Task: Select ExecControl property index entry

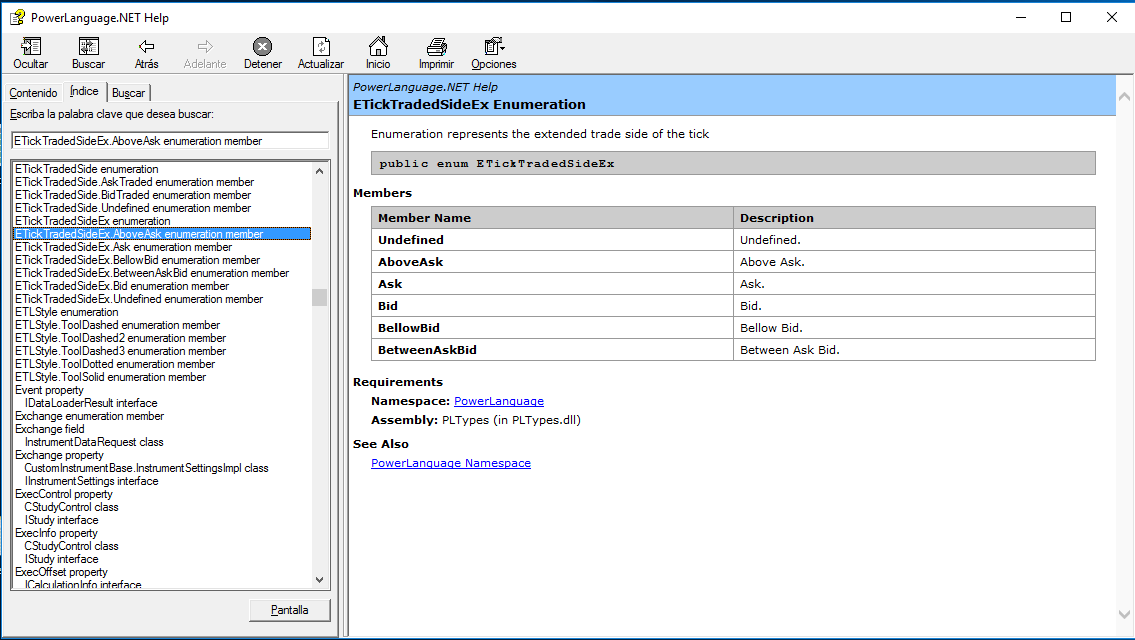Action: point(64,494)
